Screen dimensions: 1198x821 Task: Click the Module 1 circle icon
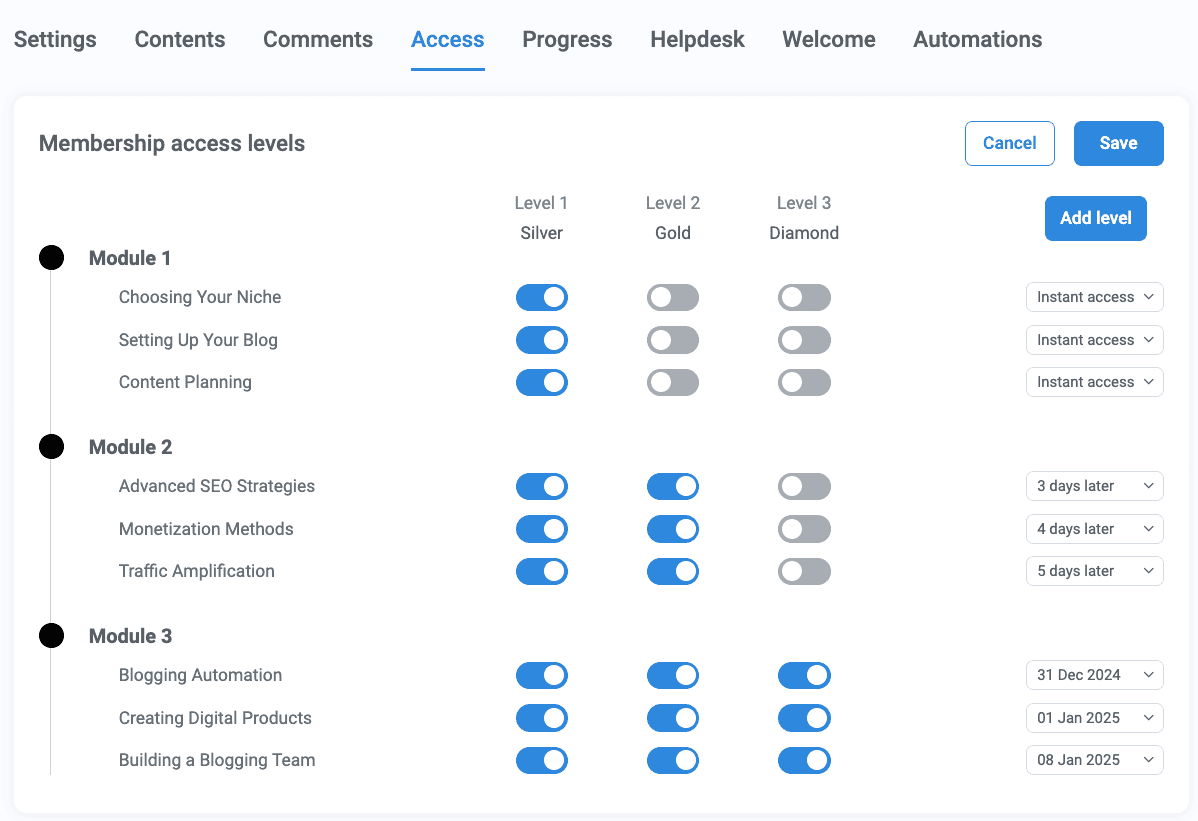tap(51, 257)
